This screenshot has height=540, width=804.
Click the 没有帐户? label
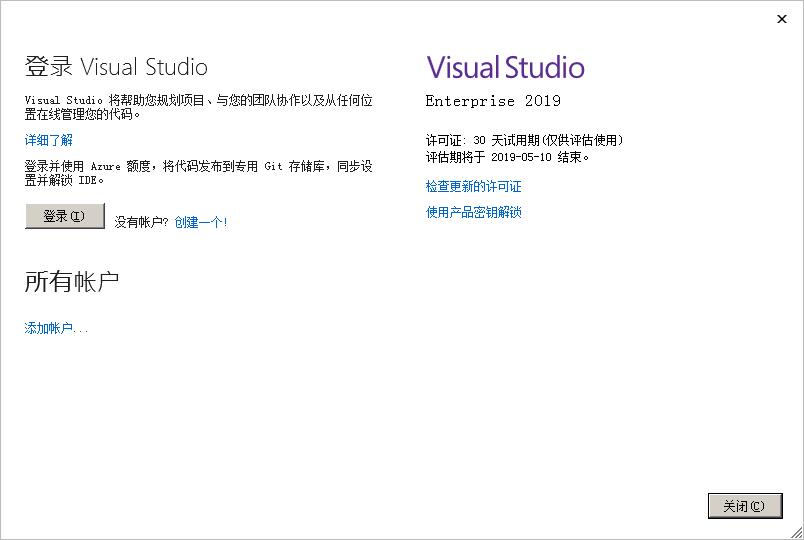141,222
